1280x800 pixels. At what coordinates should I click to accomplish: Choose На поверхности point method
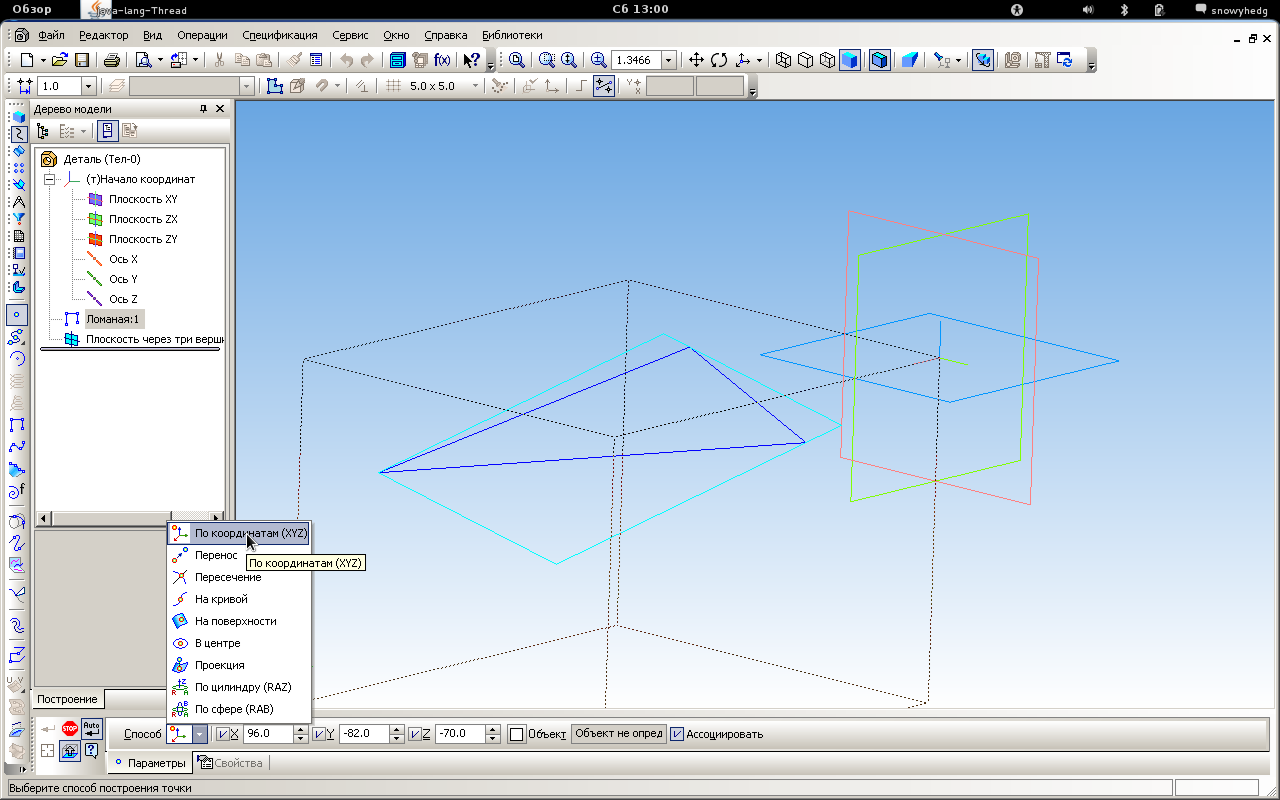coord(239,621)
